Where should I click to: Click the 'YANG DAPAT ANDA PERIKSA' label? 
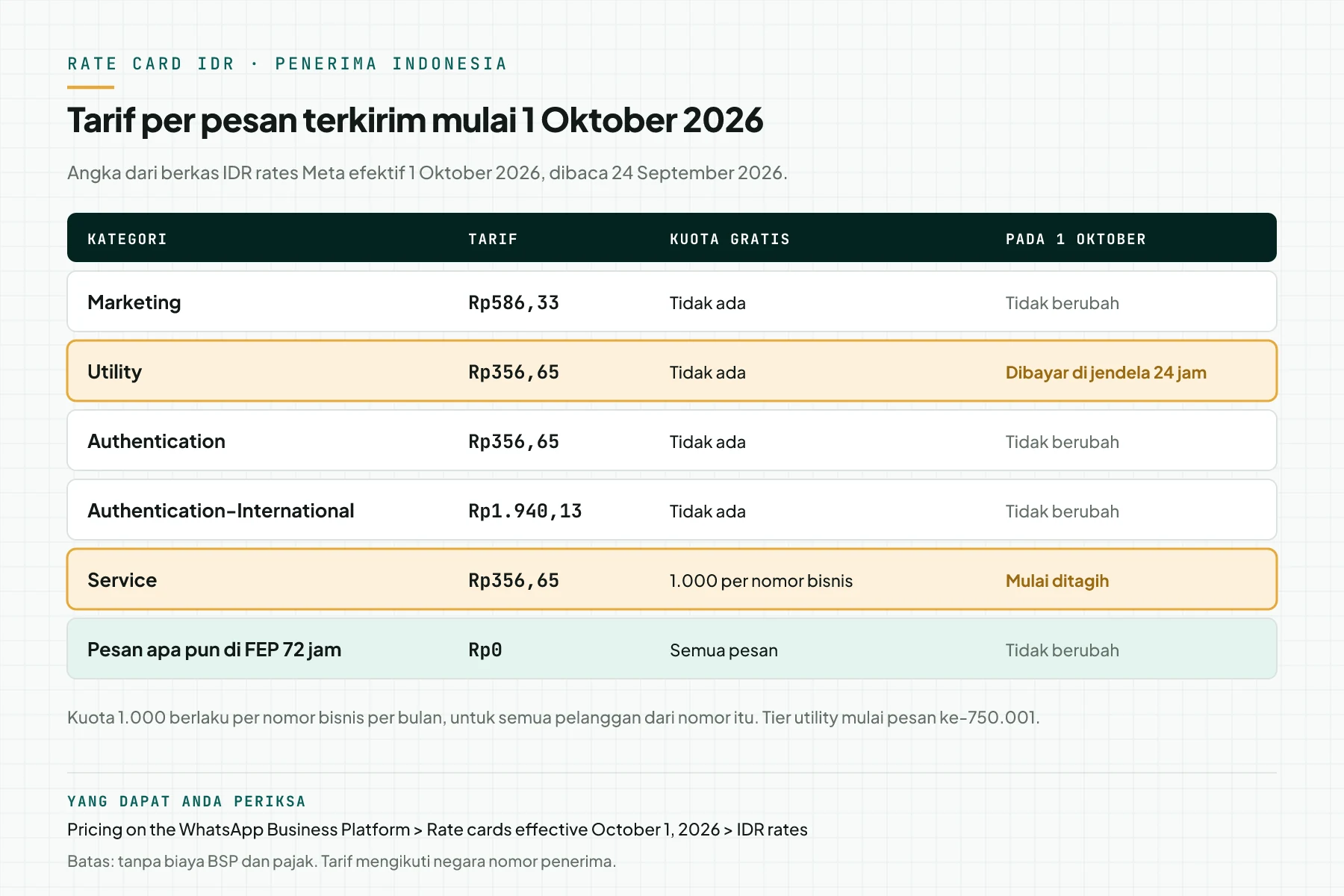pyautogui.click(x=187, y=801)
